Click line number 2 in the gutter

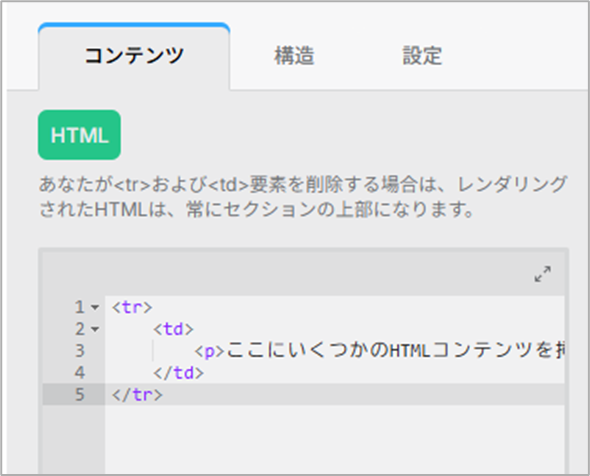pyautogui.click(x=79, y=330)
